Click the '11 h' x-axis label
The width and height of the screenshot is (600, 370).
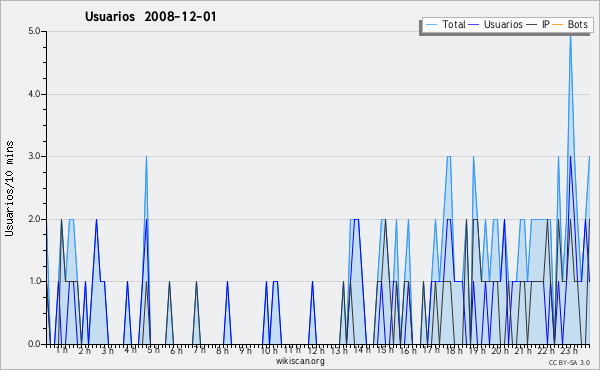click(292, 350)
